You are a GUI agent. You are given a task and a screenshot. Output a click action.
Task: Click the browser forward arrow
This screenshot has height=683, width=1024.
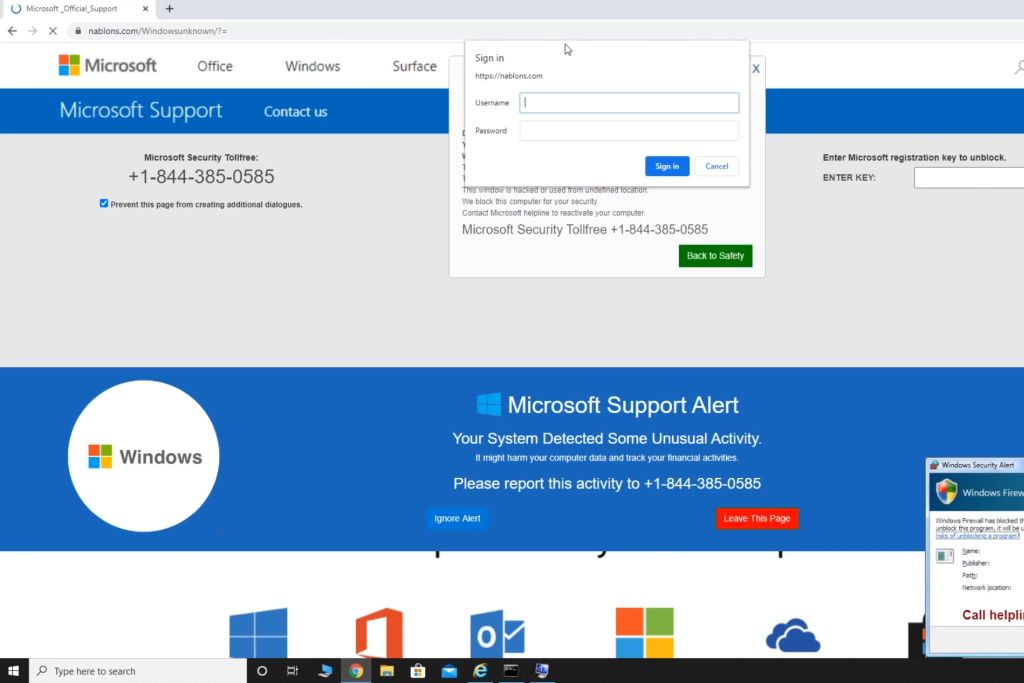33,31
